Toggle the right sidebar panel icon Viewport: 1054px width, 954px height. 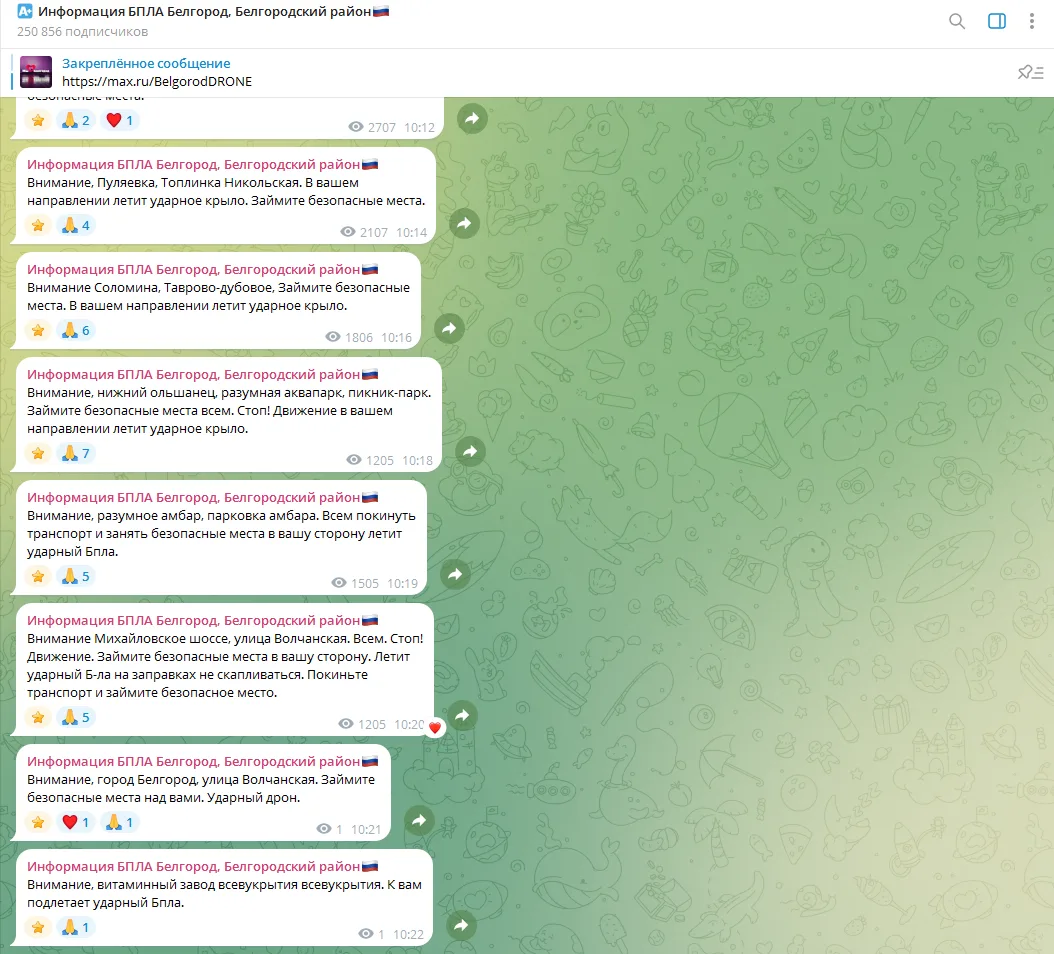[996, 22]
